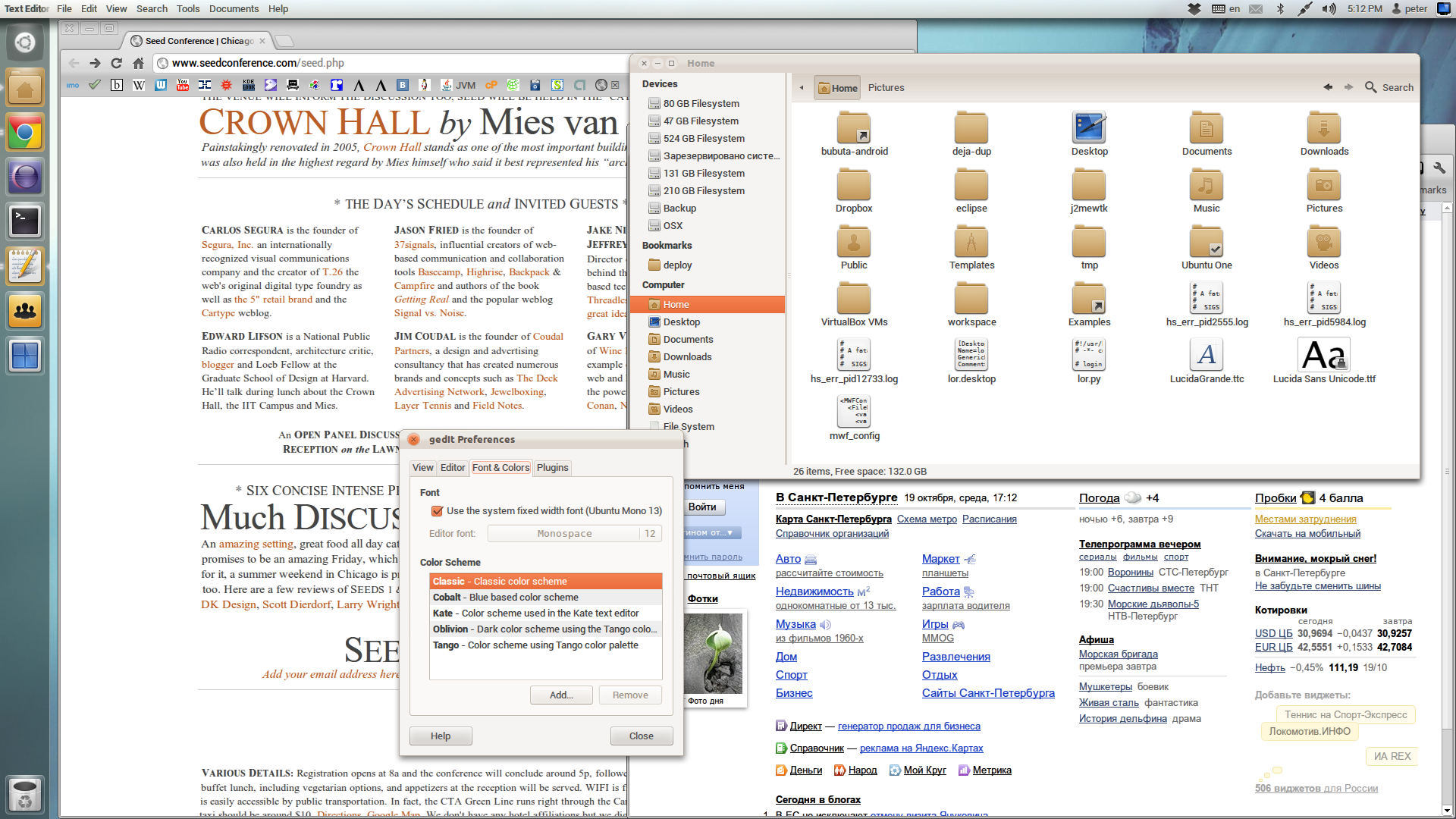This screenshot has width=1456, height=819.
Task: Open the workspace switcher in dock
Action: pos(25,354)
